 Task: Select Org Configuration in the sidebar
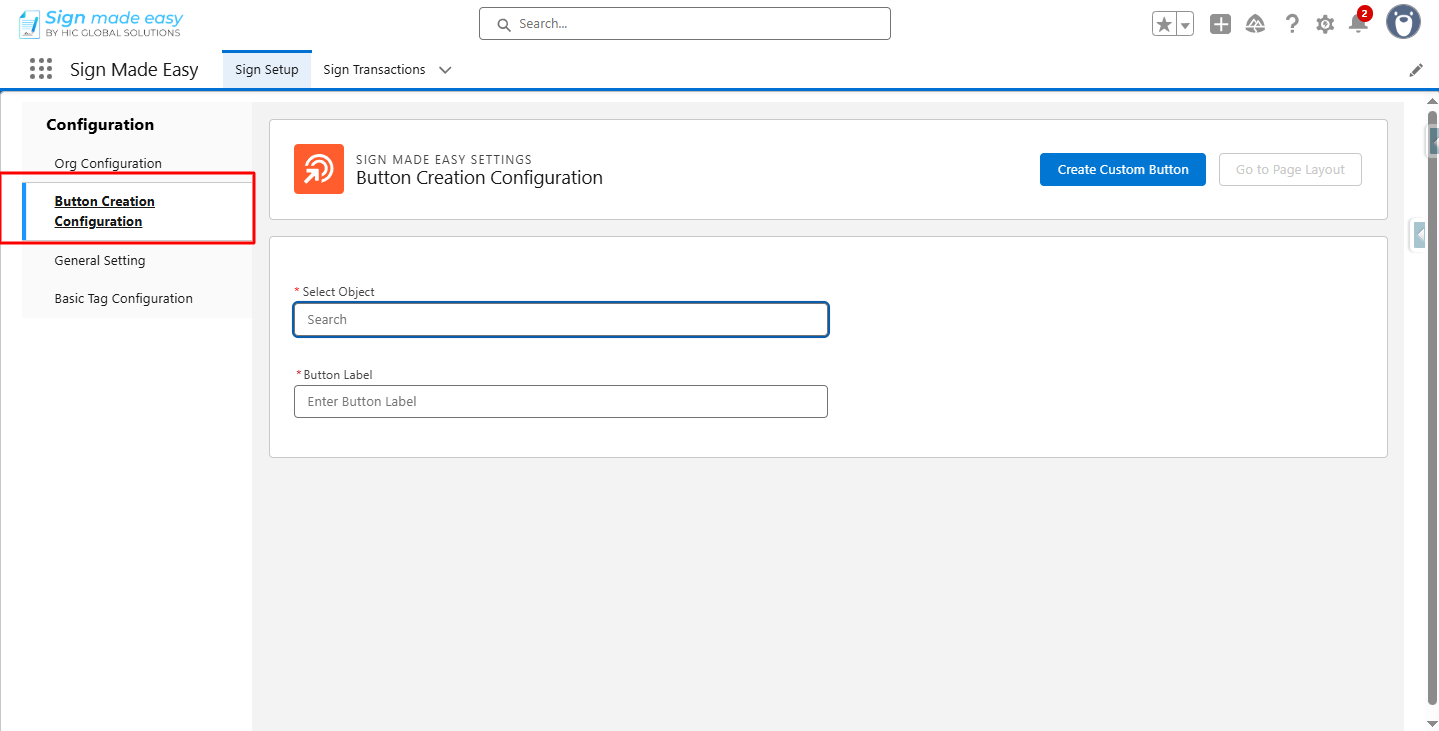[x=108, y=163]
